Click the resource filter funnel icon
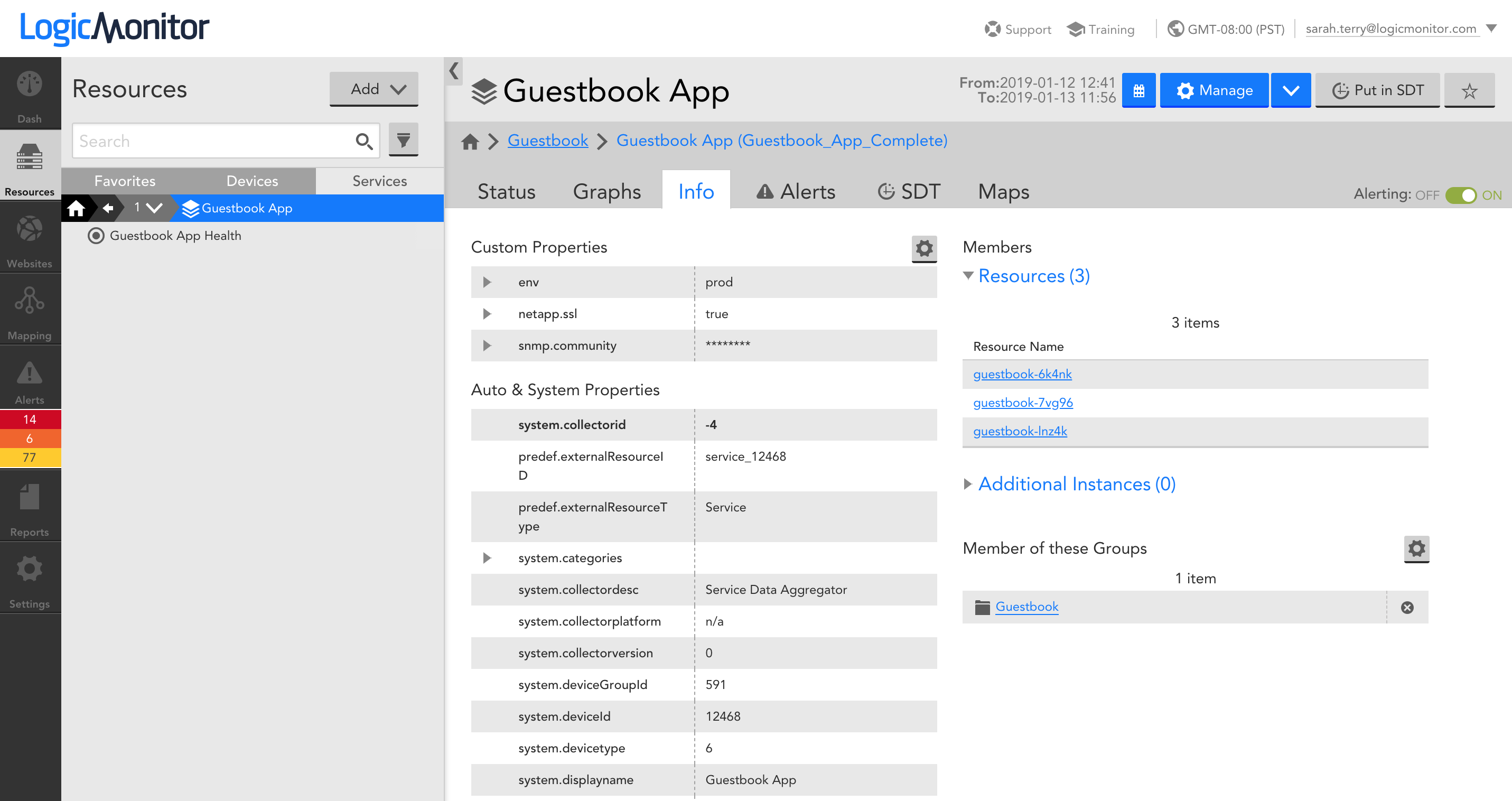The image size is (1512, 801). coord(403,139)
